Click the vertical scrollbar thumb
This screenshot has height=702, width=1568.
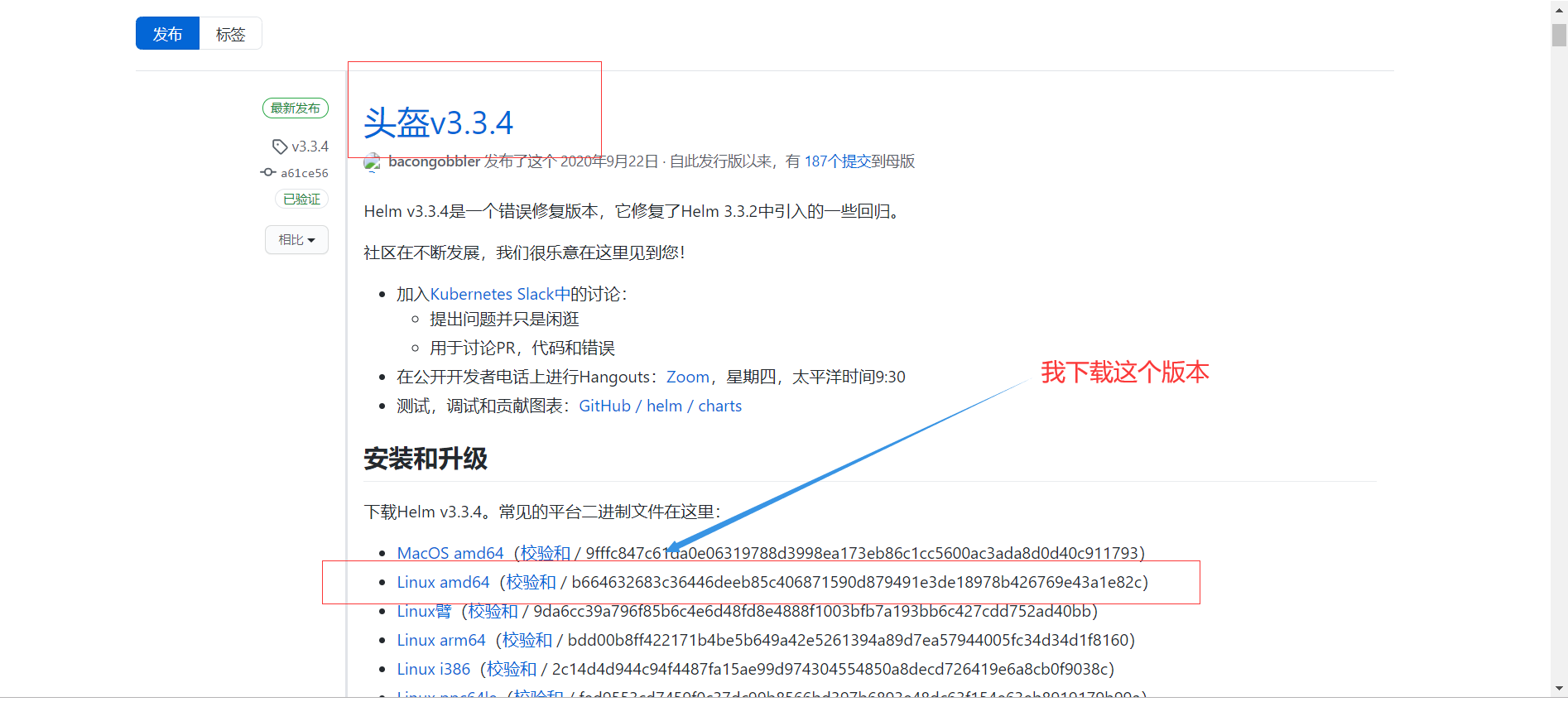click(x=1560, y=35)
